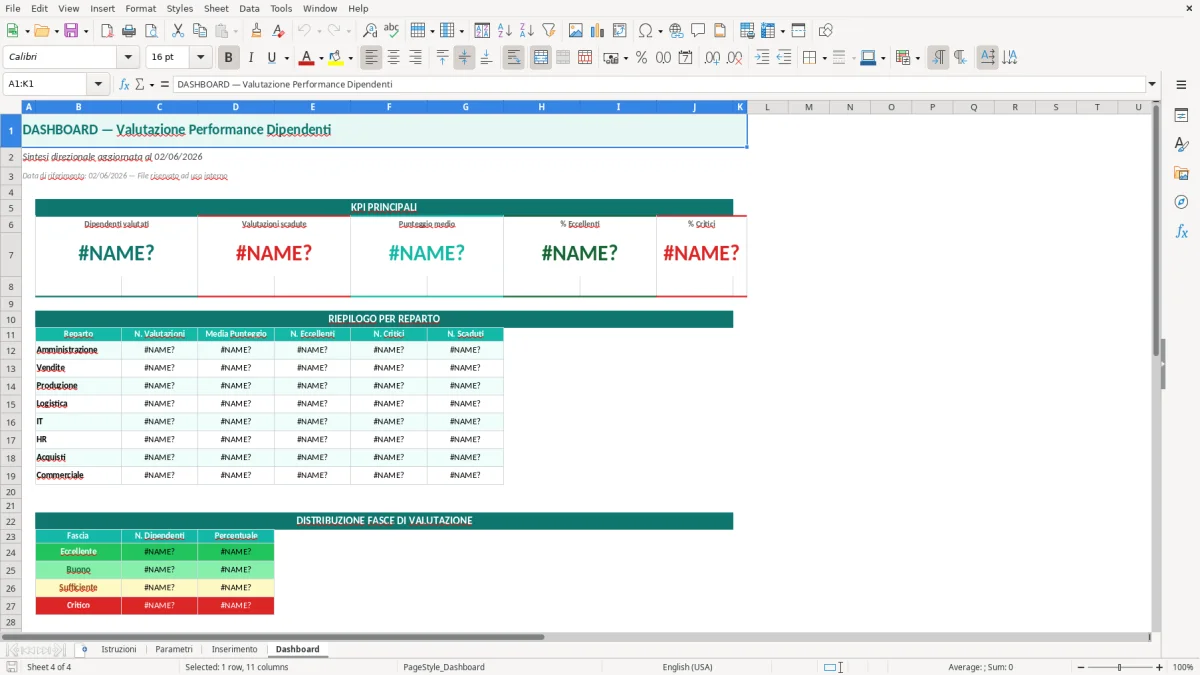Click the Print icon

pyautogui.click(x=129, y=31)
